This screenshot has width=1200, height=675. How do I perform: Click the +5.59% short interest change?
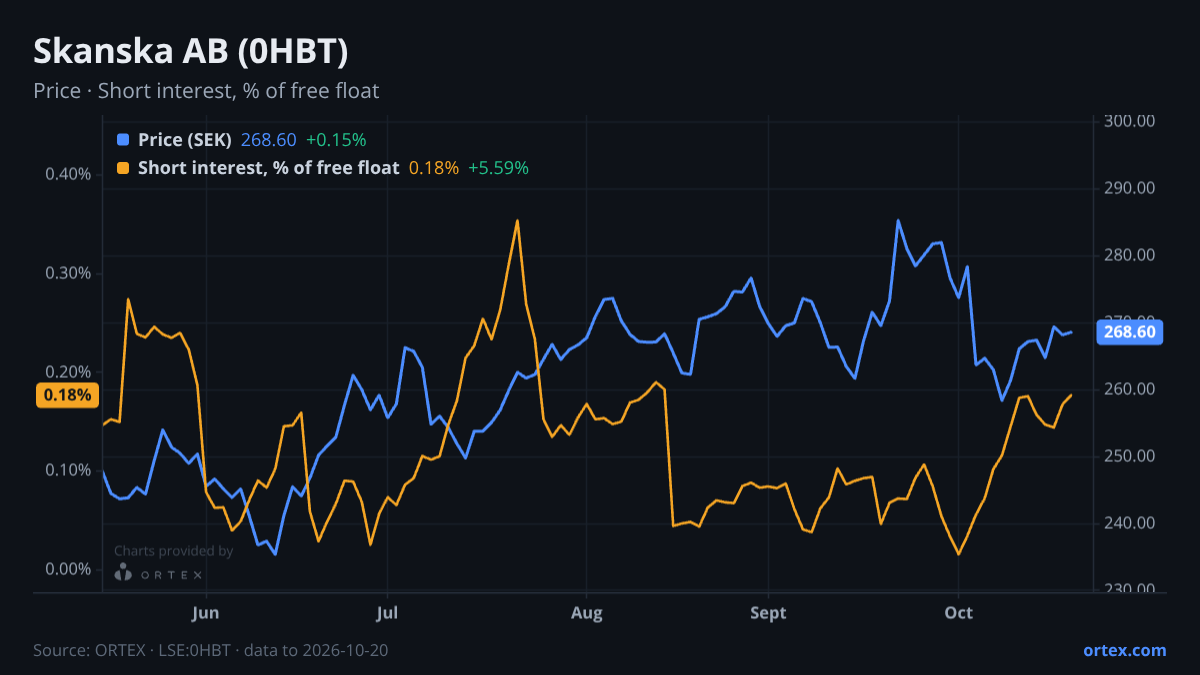coord(499,168)
